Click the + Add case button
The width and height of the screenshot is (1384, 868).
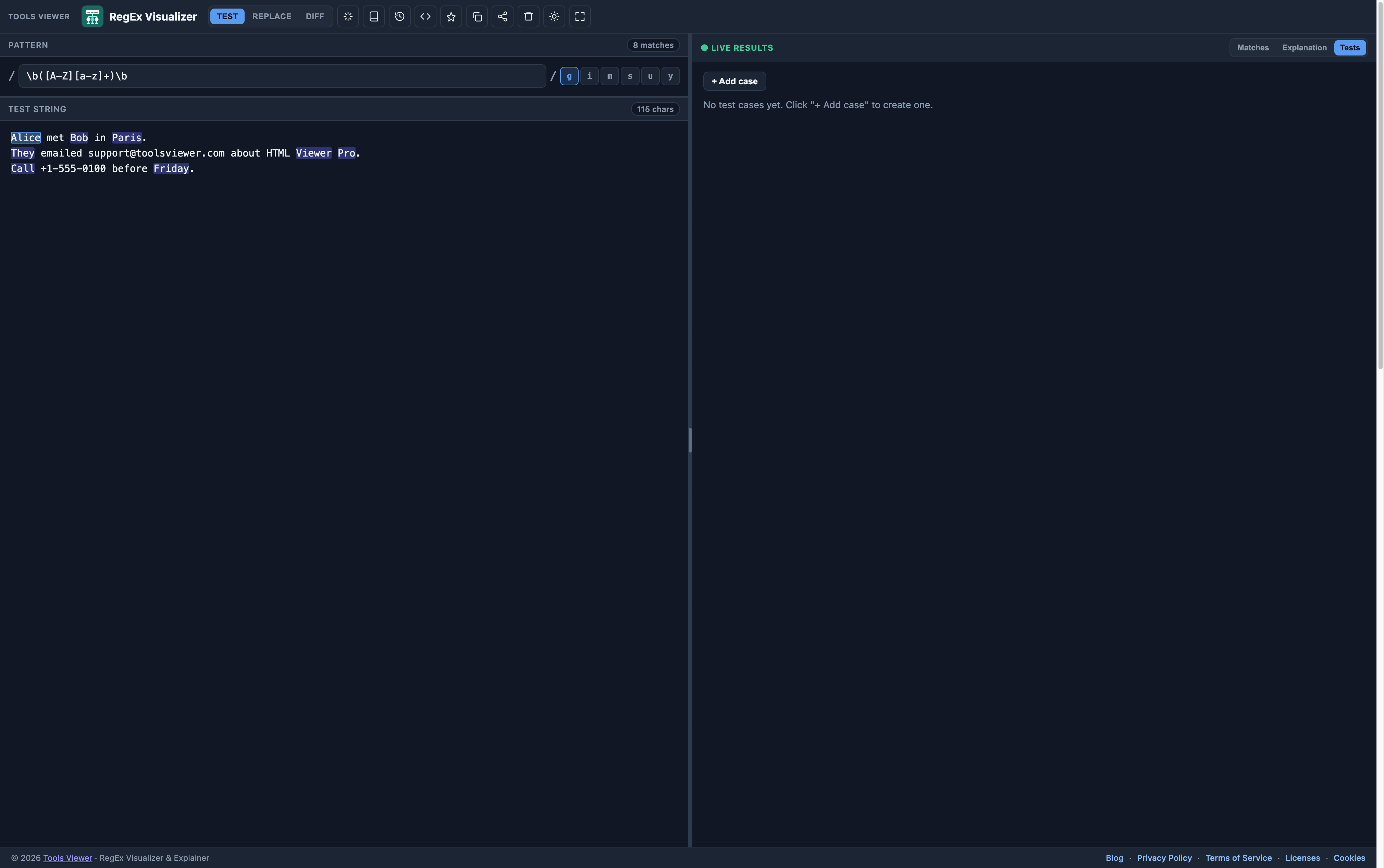tap(734, 82)
